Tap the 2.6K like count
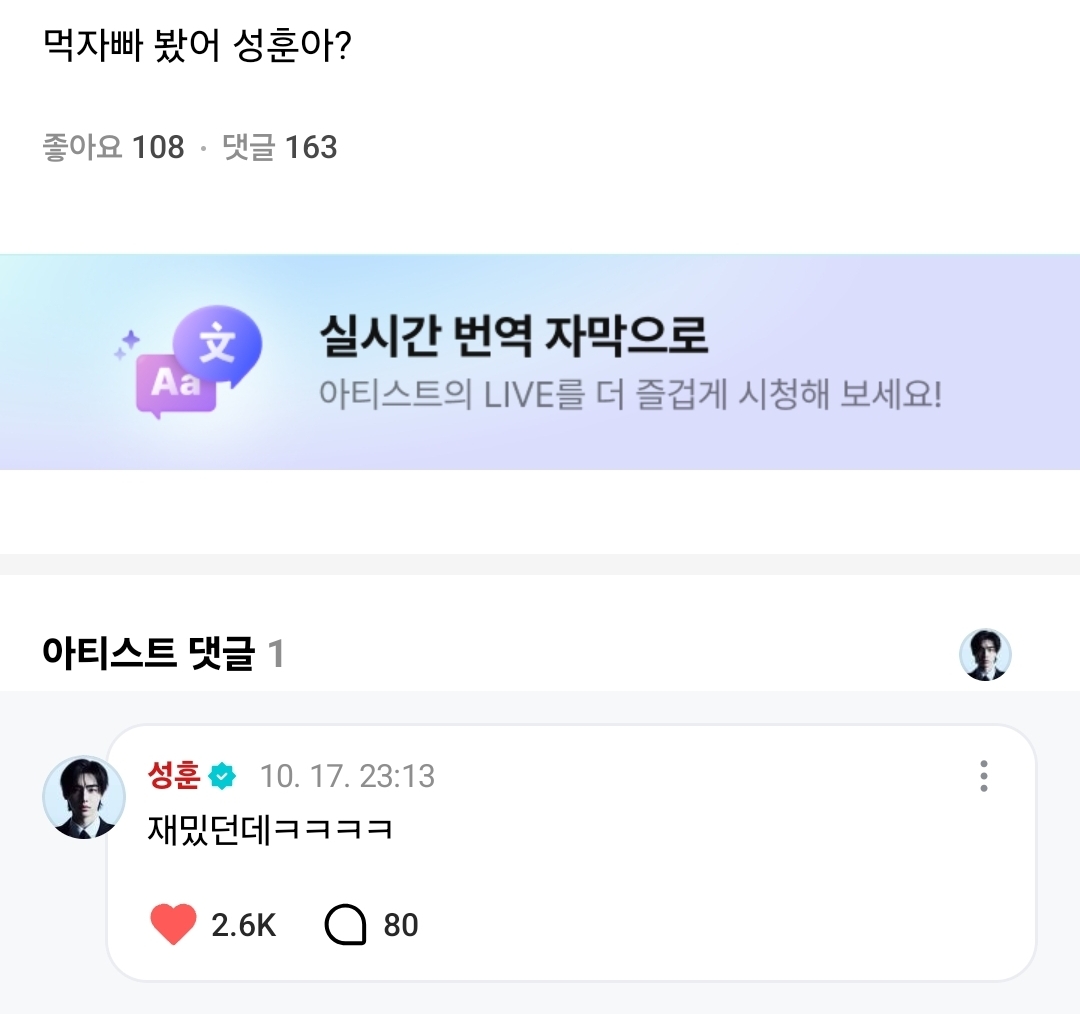 click(x=243, y=925)
